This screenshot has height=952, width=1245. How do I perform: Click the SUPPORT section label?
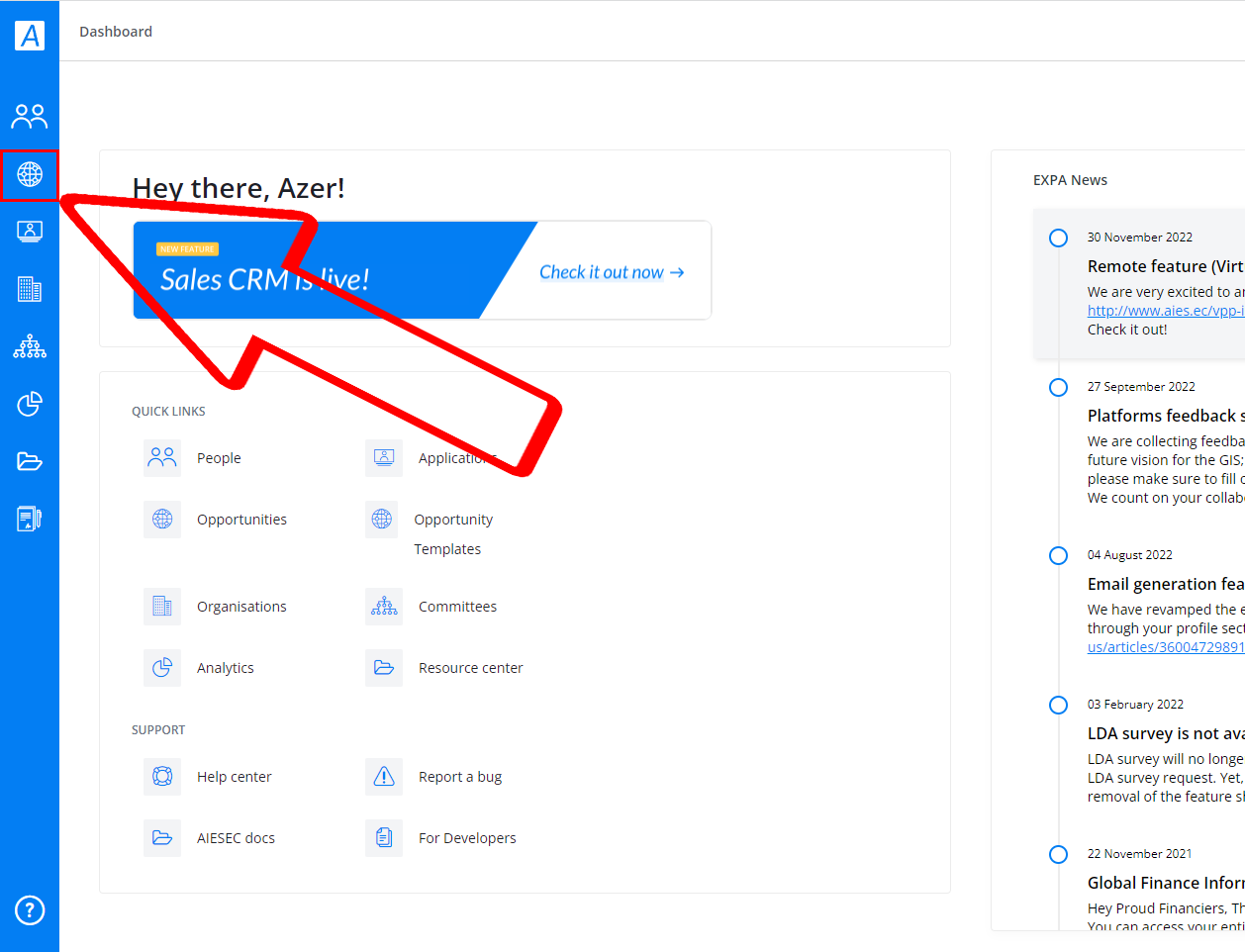point(158,729)
